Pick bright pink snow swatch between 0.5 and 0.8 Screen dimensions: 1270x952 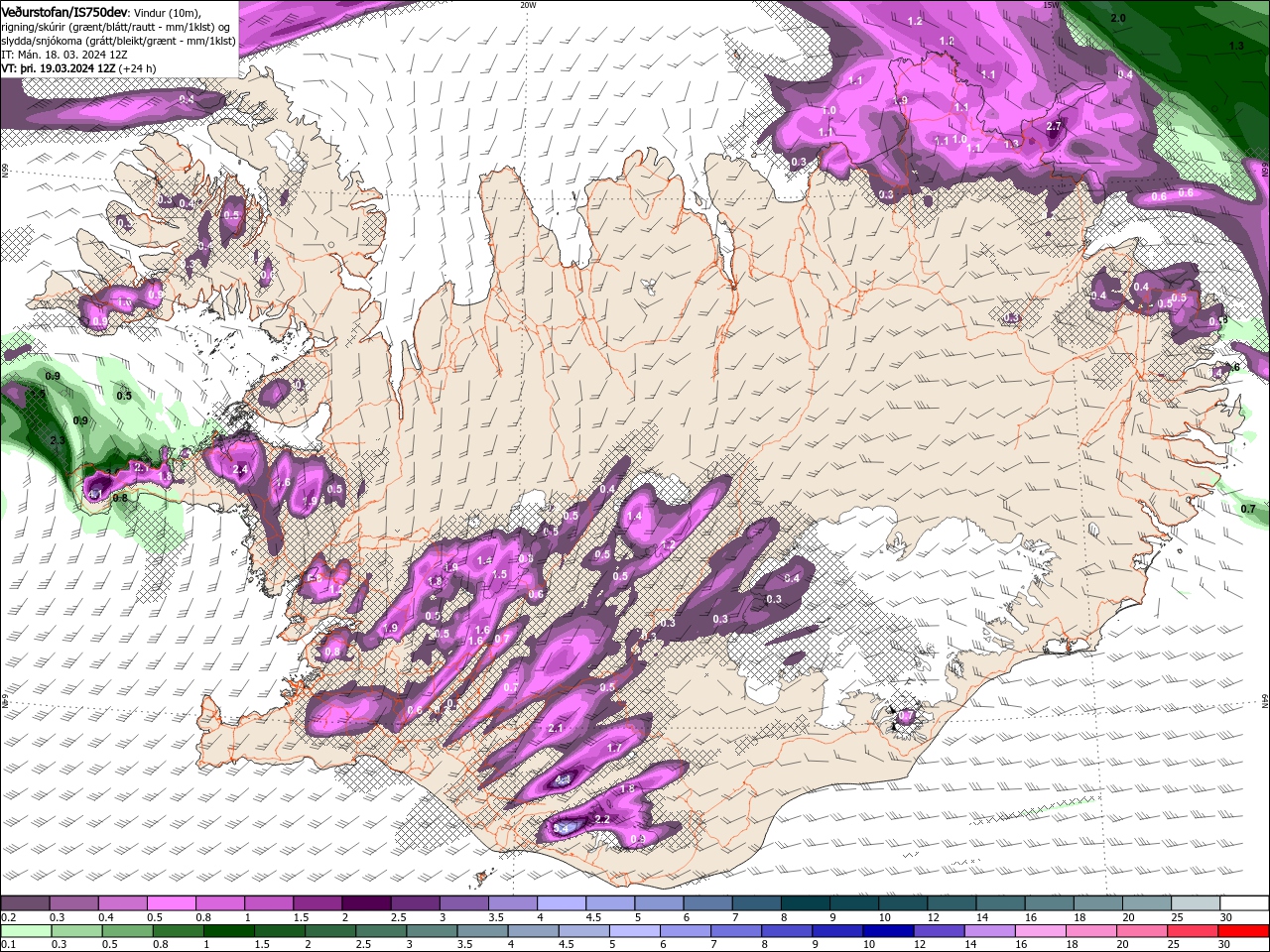172,902
